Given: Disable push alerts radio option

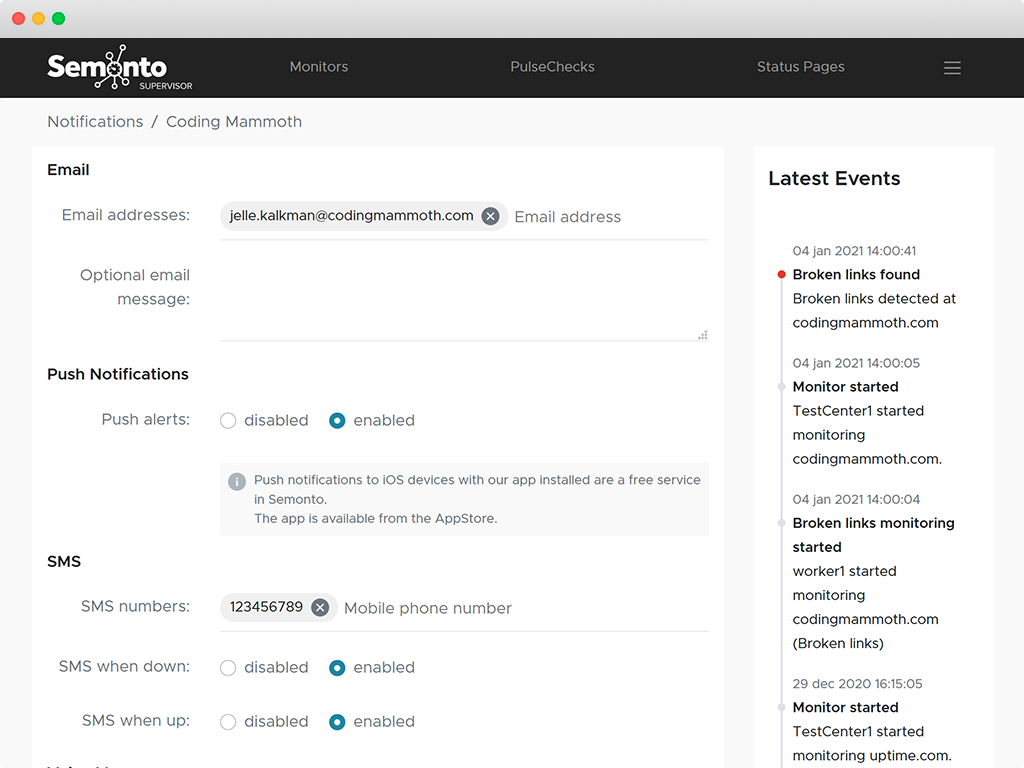Looking at the screenshot, I should coord(228,421).
